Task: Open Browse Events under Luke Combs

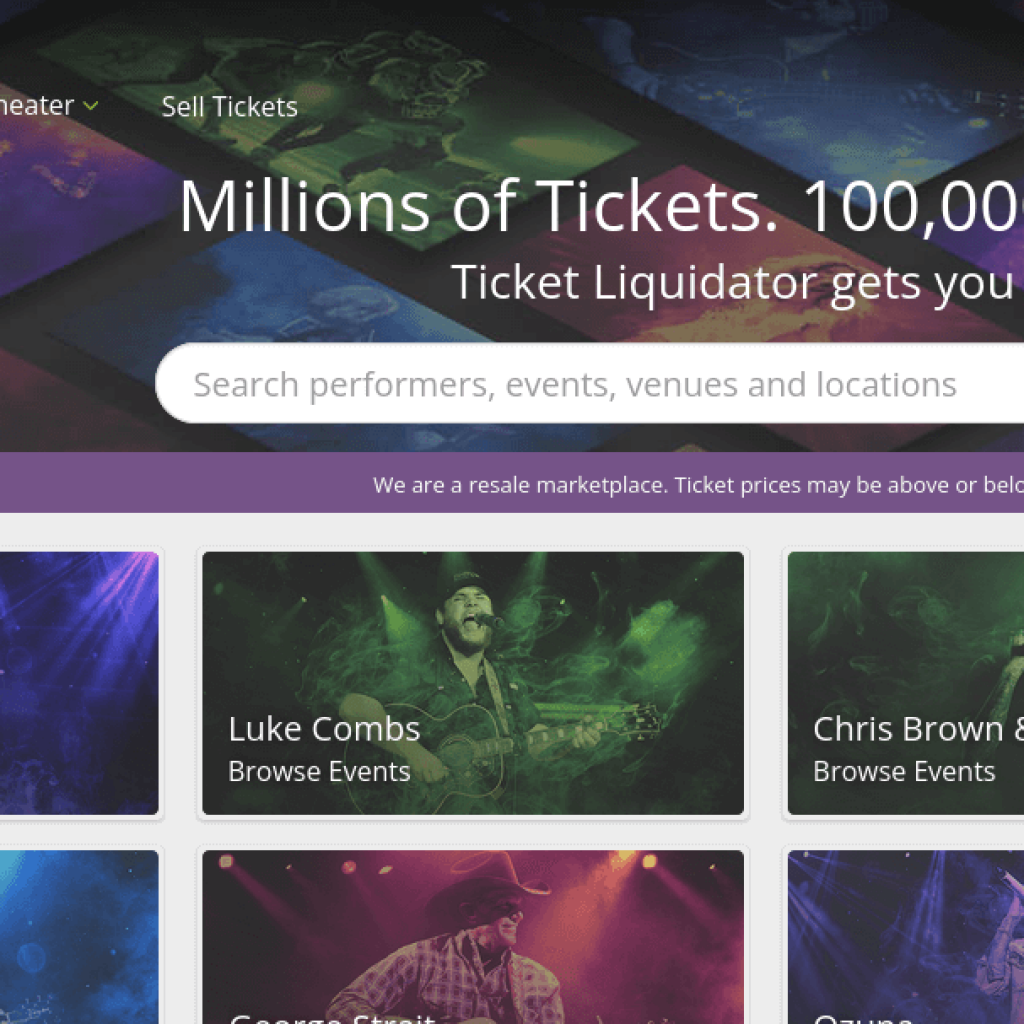Action: pyautogui.click(x=319, y=771)
